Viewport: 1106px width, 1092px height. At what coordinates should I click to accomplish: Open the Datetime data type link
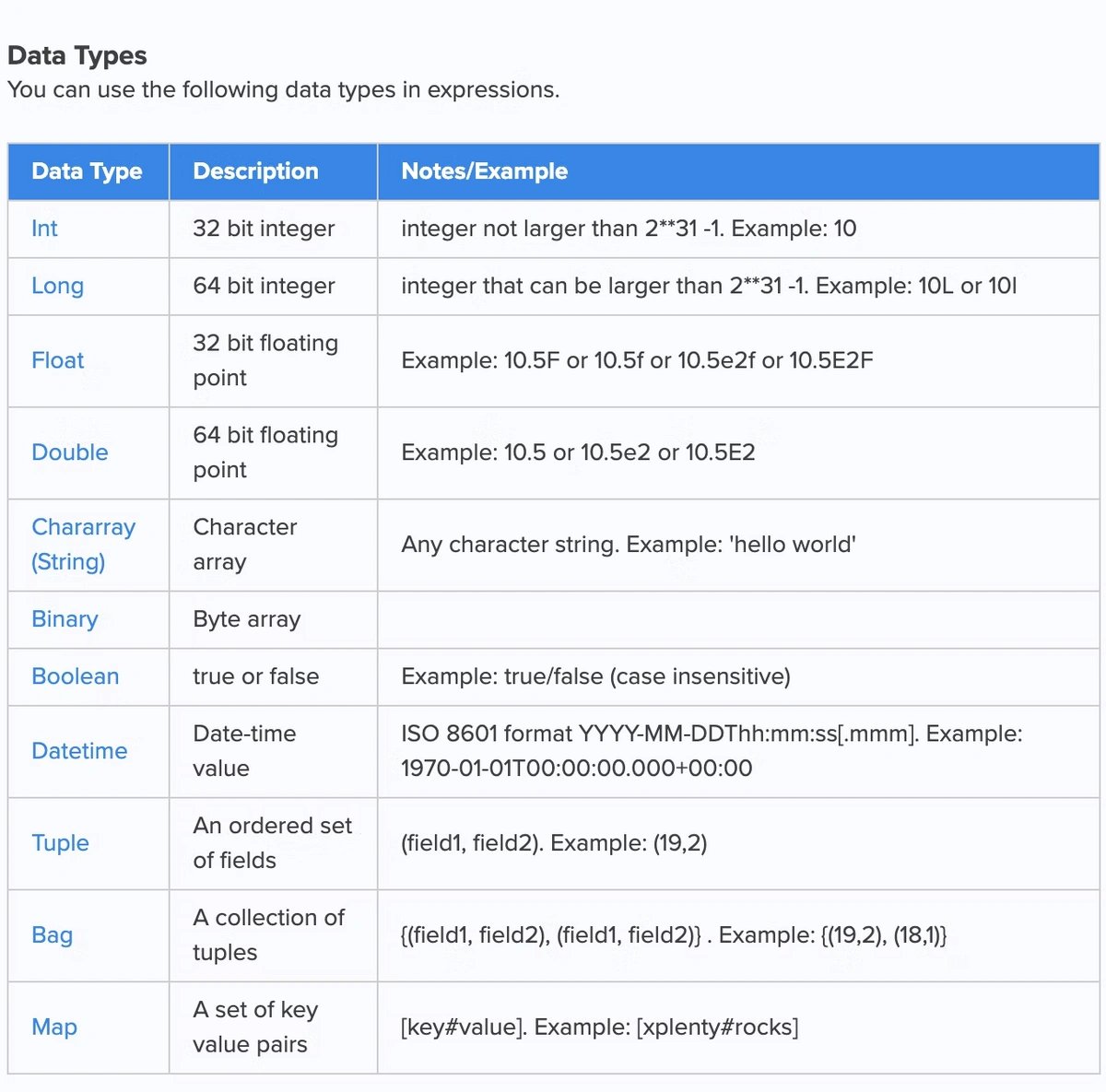[79, 751]
